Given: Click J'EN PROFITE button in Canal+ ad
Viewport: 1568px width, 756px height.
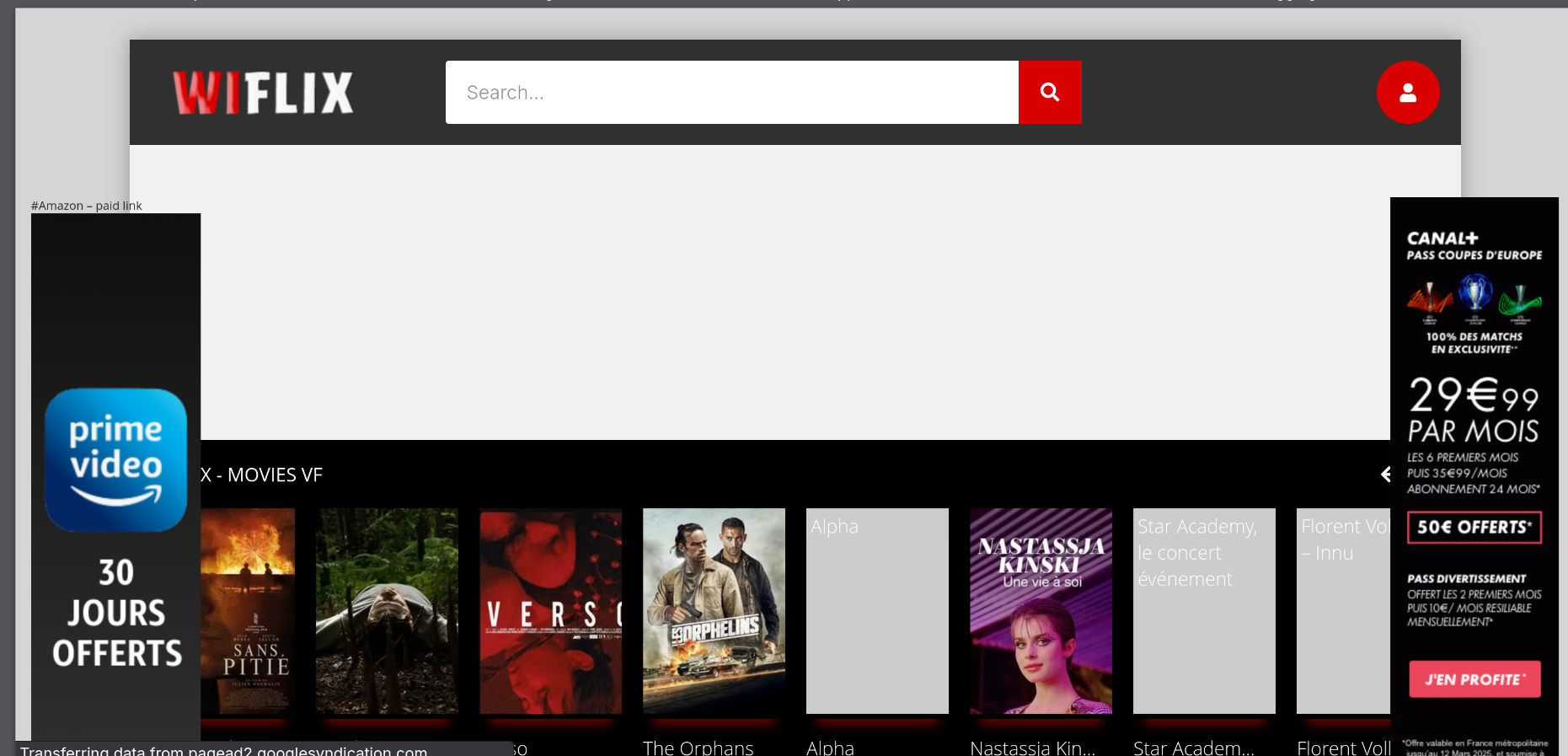Looking at the screenshot, I should 1474,679.
